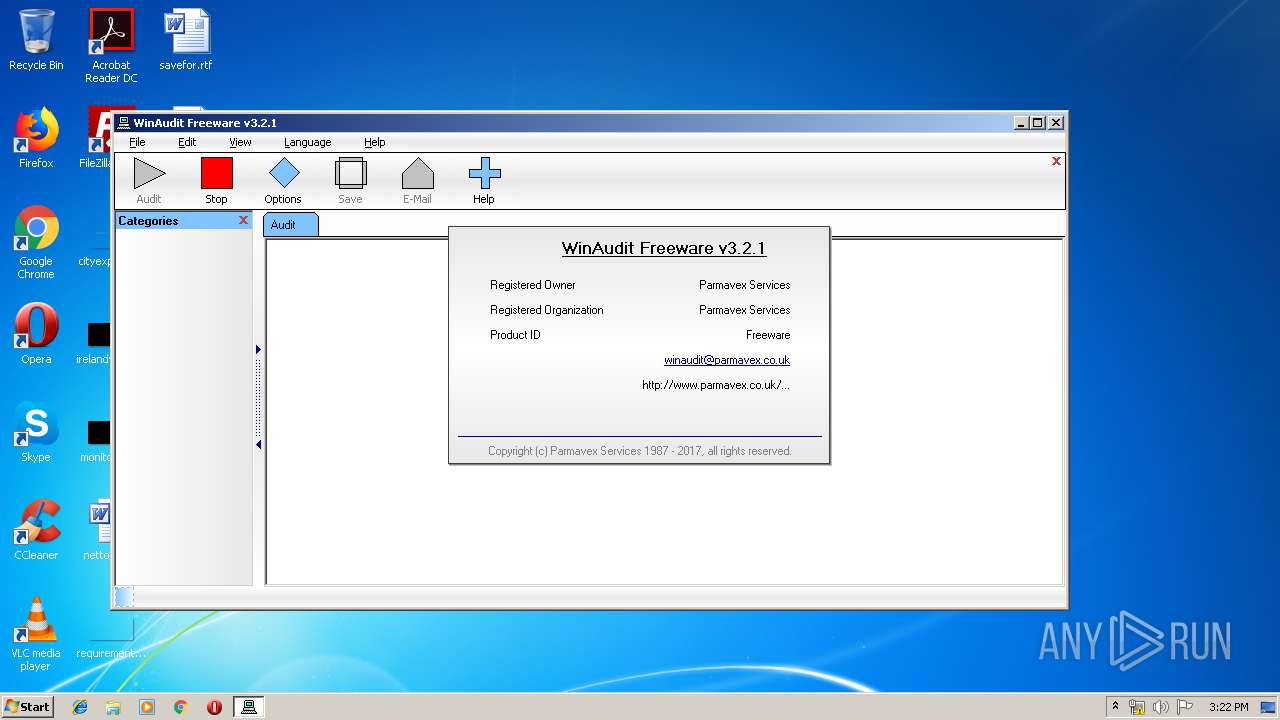Open the requirement... desktop item
The image size is (1280, 720).
pyautogui.click(x=111, y=640)
